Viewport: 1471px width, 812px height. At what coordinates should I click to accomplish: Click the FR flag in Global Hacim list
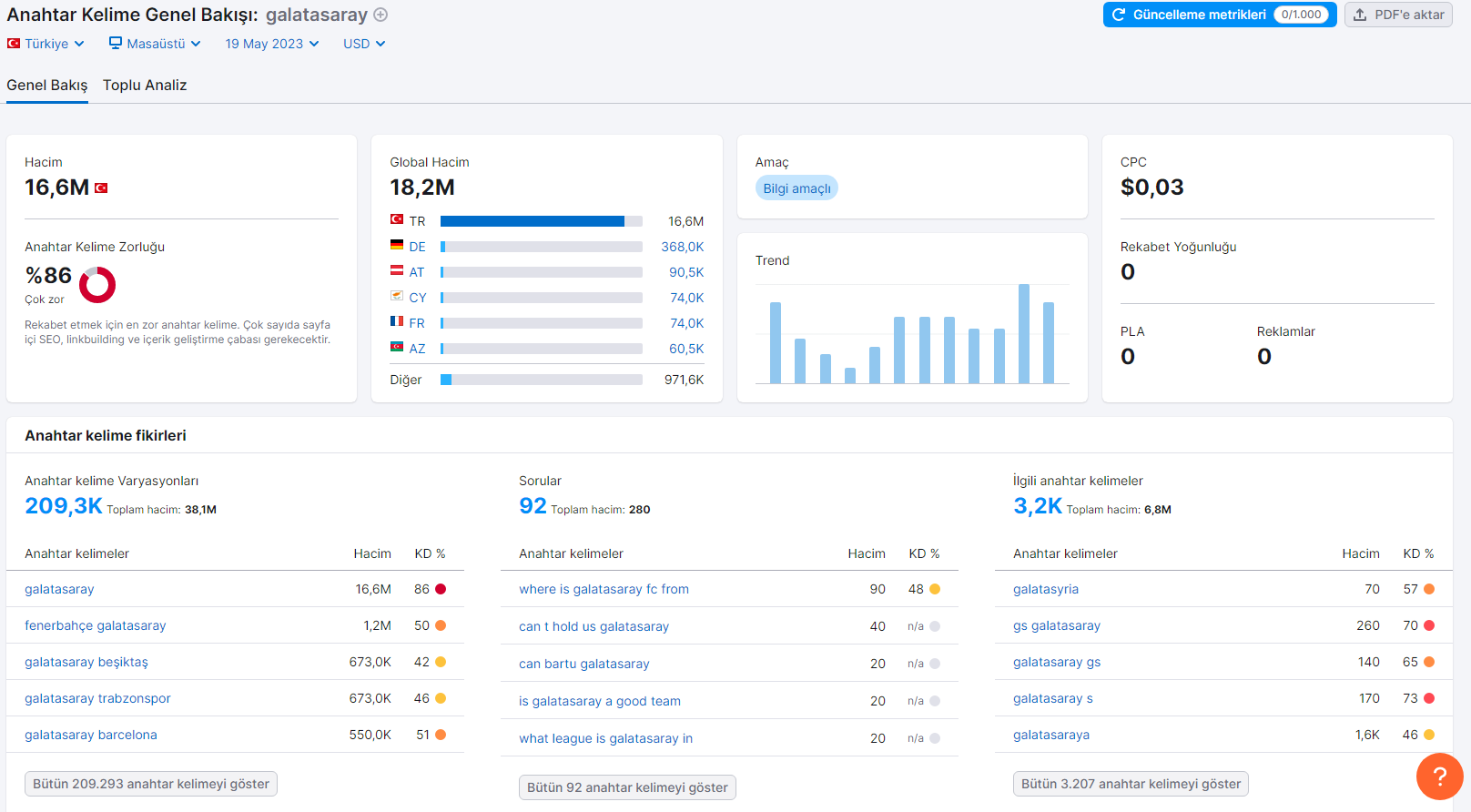click(x=397, y=321)
